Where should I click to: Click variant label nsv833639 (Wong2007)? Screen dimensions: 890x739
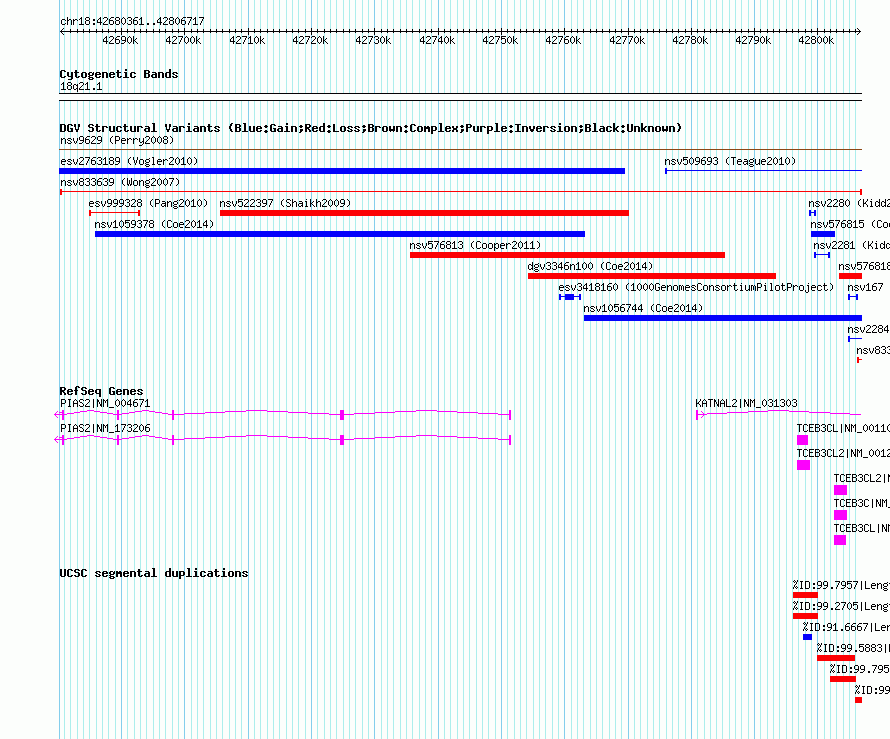point(120,182)
